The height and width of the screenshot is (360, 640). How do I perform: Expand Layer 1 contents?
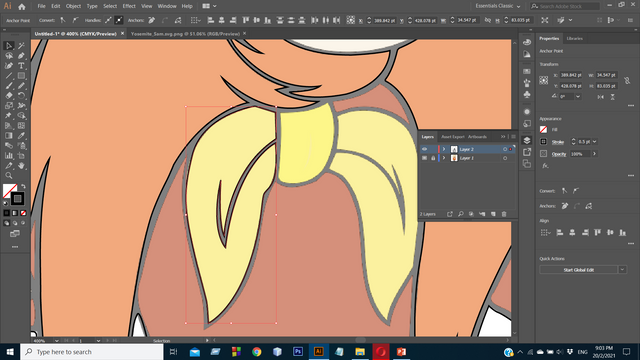444,158
